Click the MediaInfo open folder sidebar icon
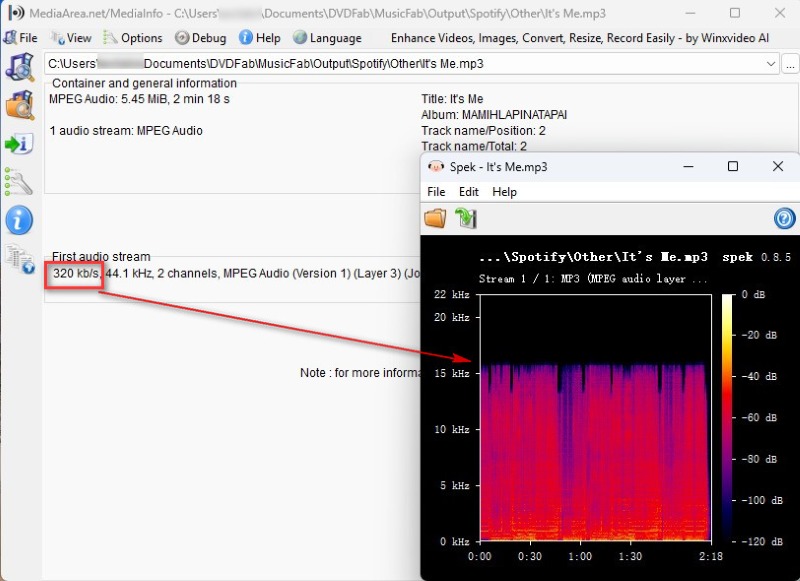Screen dimensions: 800x581 click(x=20, y=105)
